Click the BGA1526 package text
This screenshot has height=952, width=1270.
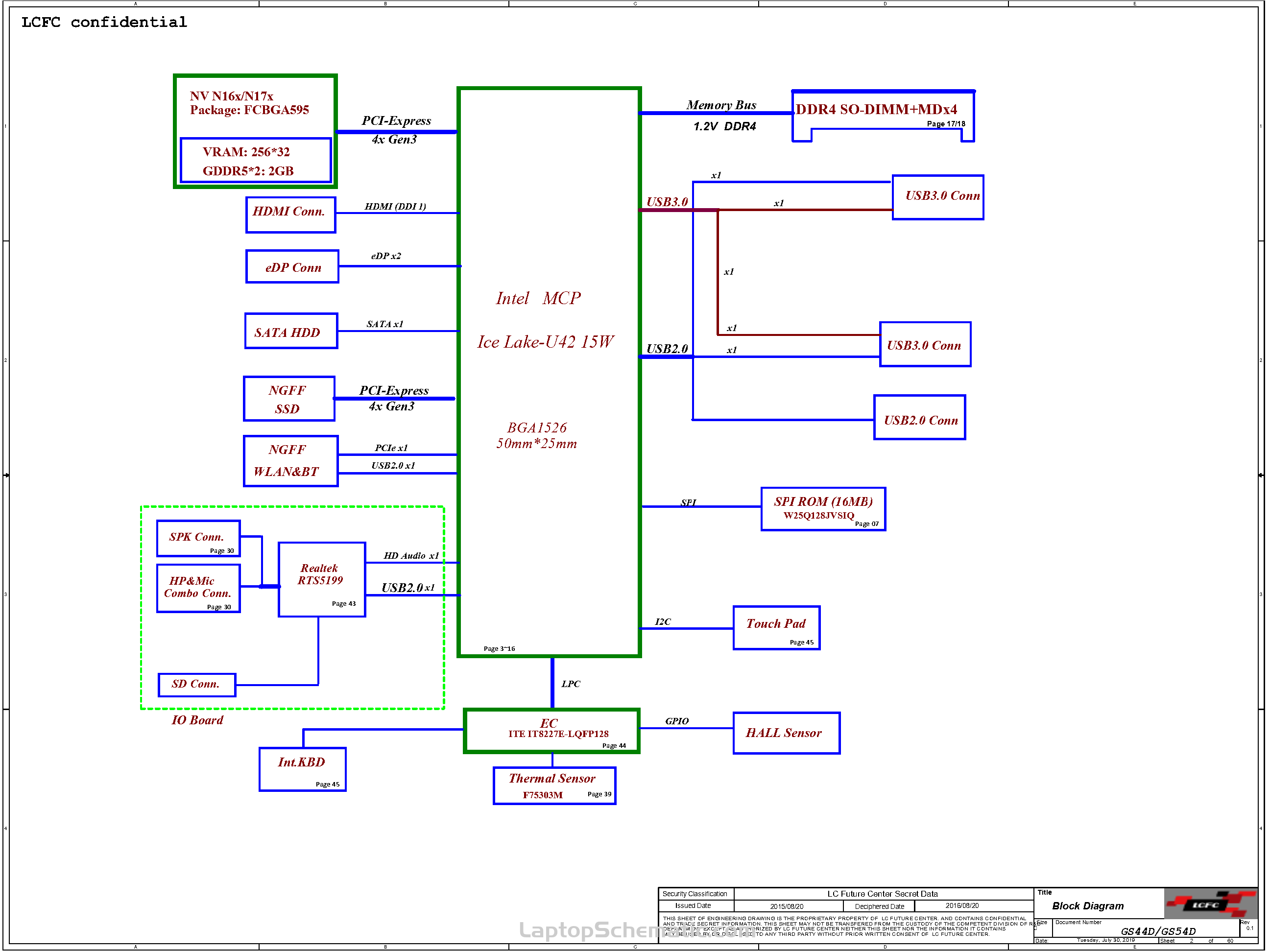pos(537,428)
